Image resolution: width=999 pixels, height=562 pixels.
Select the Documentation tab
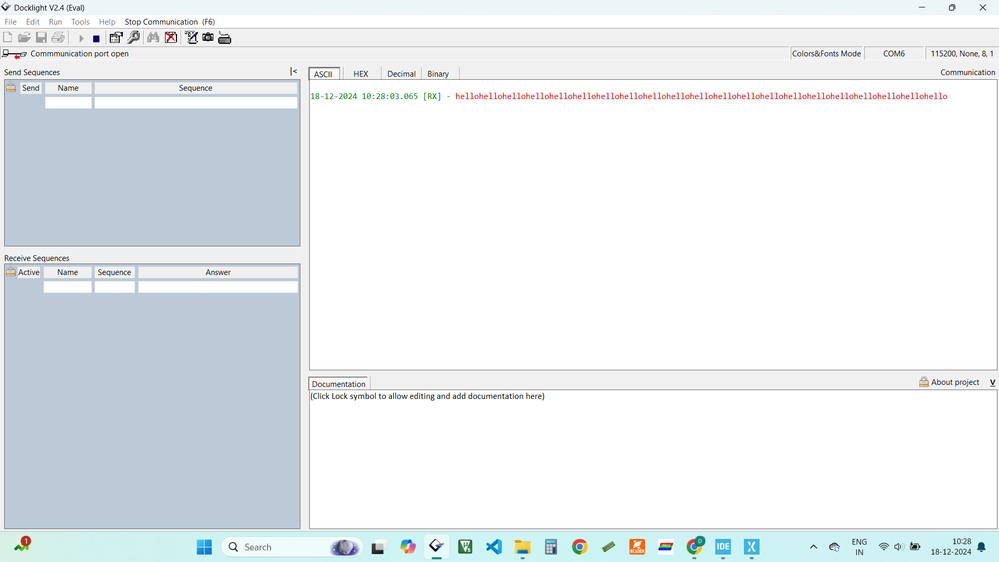click(338, 384)
